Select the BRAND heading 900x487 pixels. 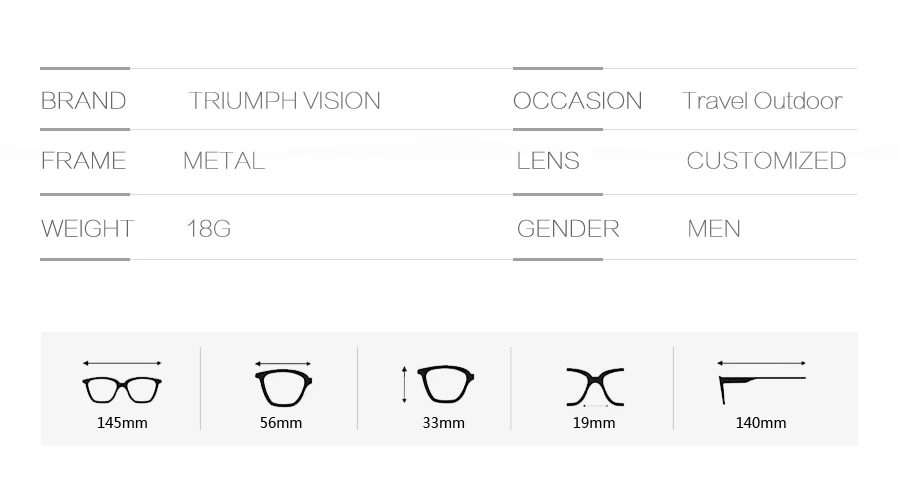83,101
